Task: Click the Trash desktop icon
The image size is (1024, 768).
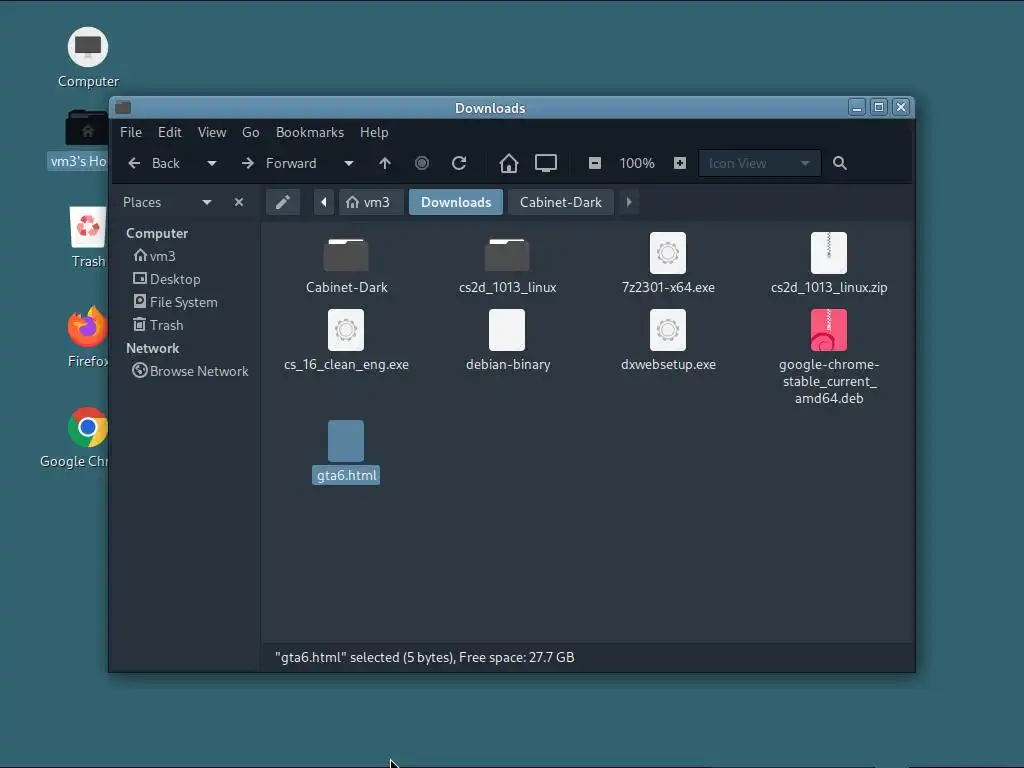Action: (x=88, y=227)
